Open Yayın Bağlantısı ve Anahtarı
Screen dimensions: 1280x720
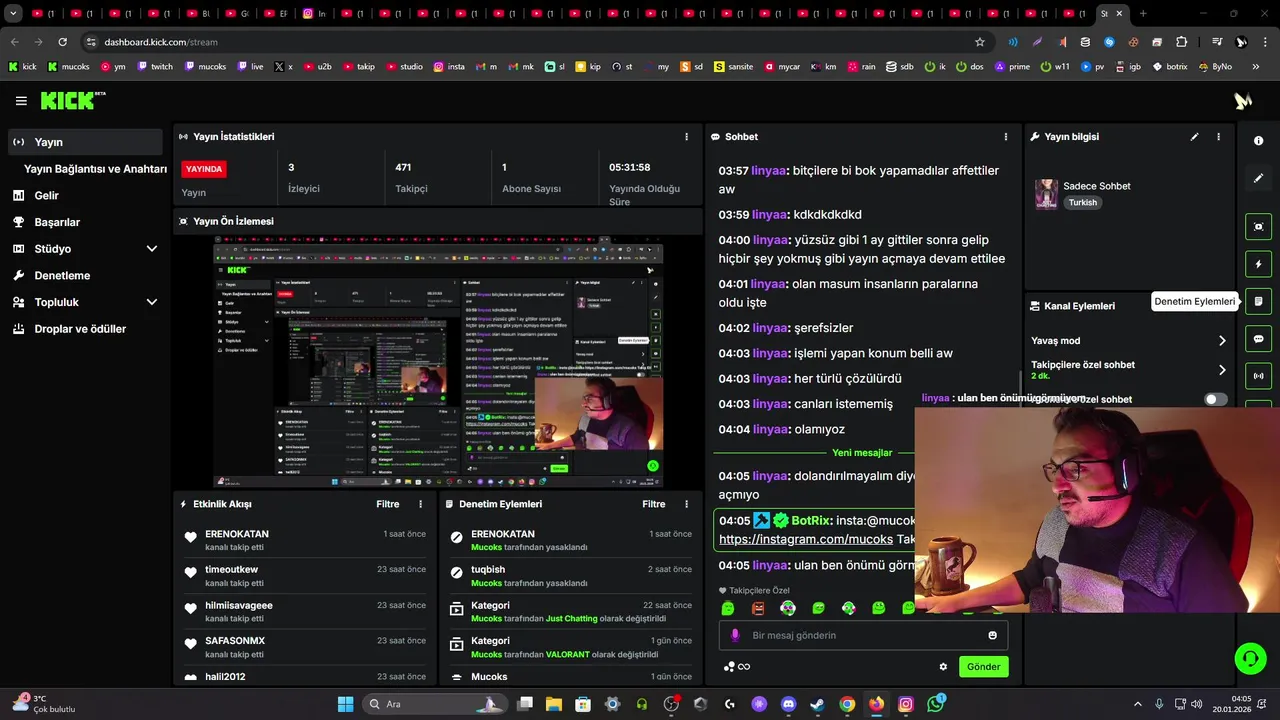click(x=95, y=169)
